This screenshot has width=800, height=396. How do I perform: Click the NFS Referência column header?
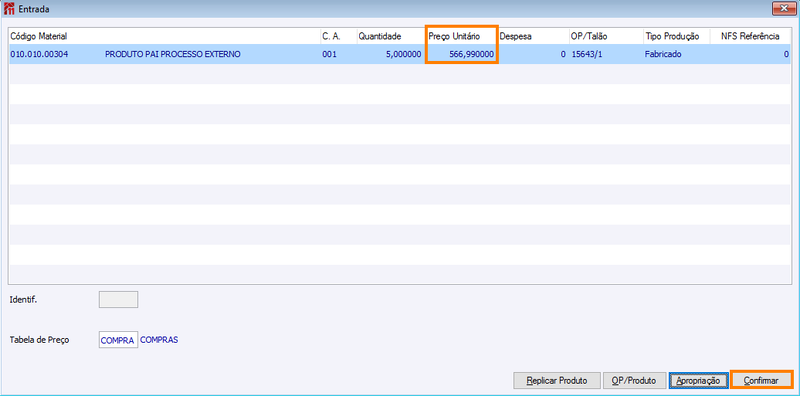point(751,36)
